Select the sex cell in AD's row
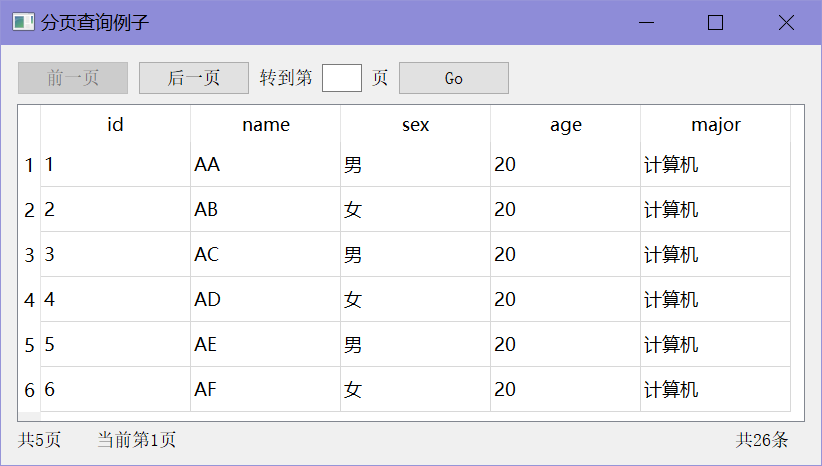This screenshot has height=466, width=822. click(x=416, y=299)
